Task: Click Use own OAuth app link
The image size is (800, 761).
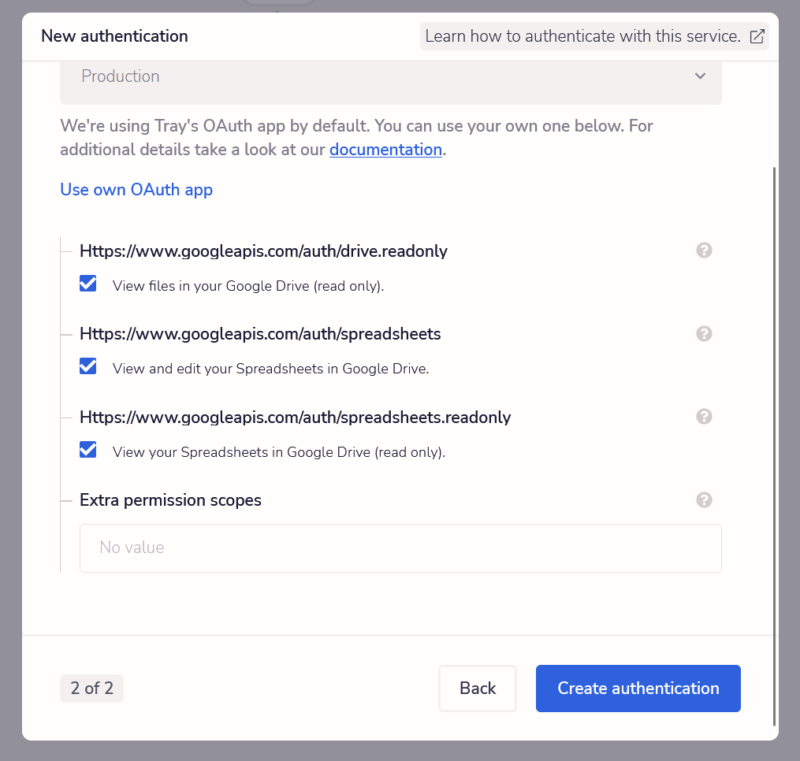Action: [136, 189]
